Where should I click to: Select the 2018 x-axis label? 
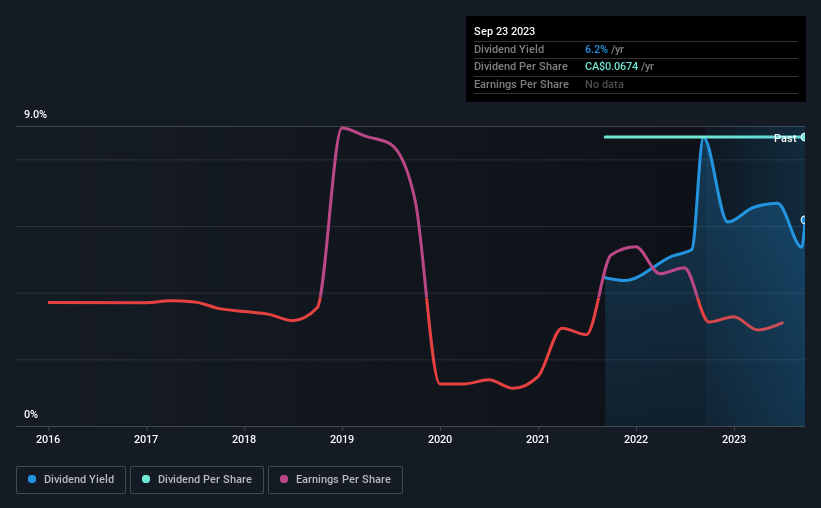[244, 439]
